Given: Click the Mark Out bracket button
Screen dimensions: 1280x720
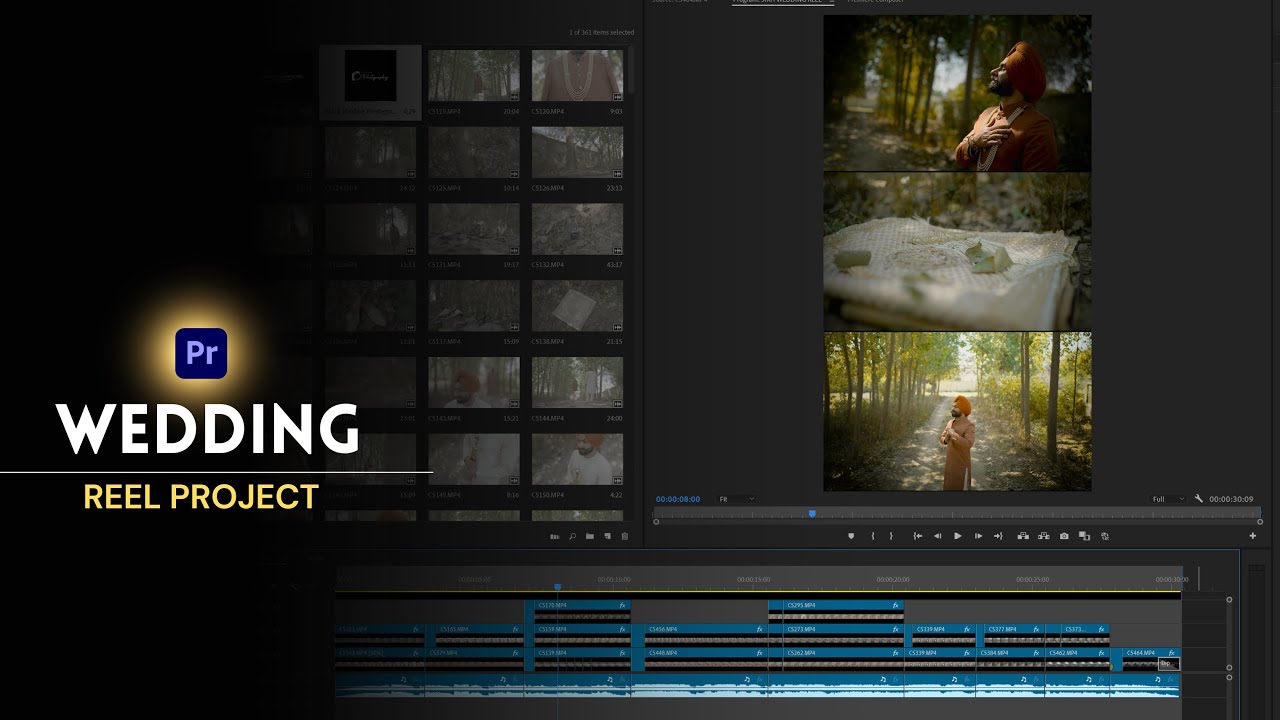Looking at the screenshot, I should point(891,536).
